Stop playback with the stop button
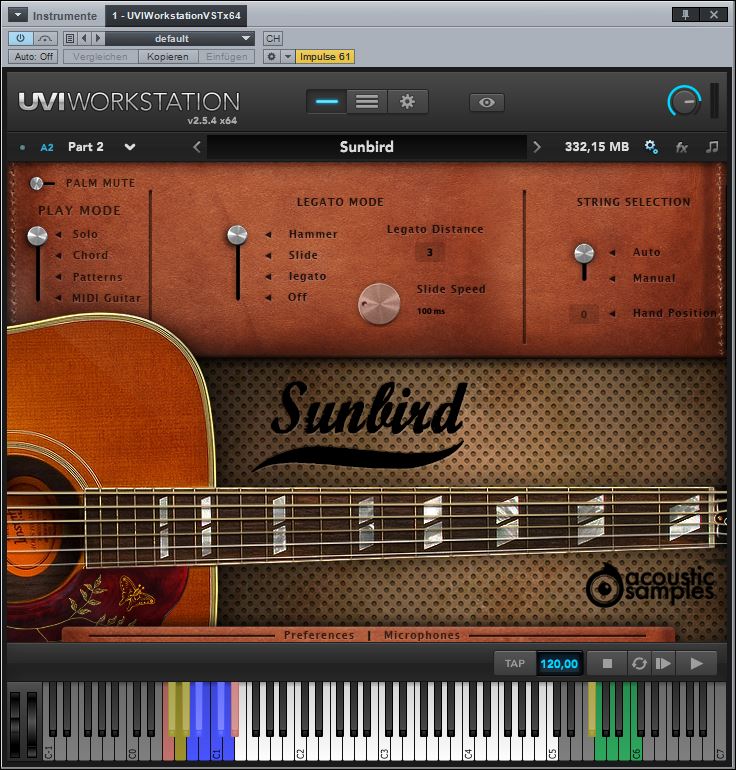 (x=607, y=664)
